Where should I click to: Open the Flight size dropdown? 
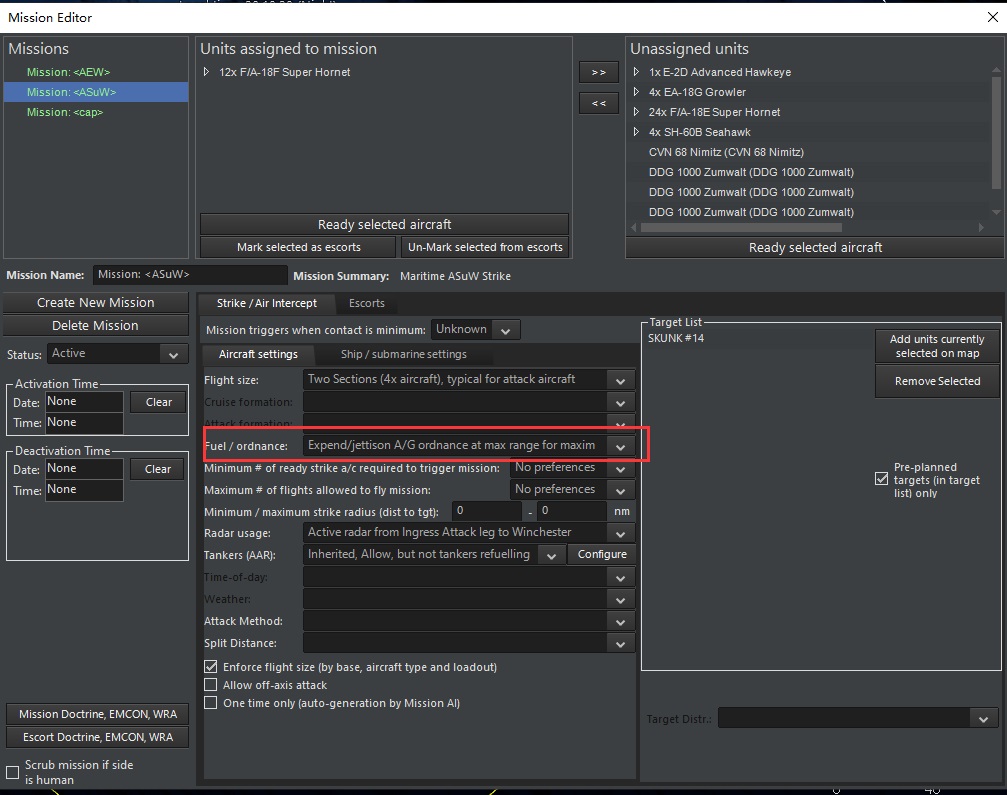point(469,380)
